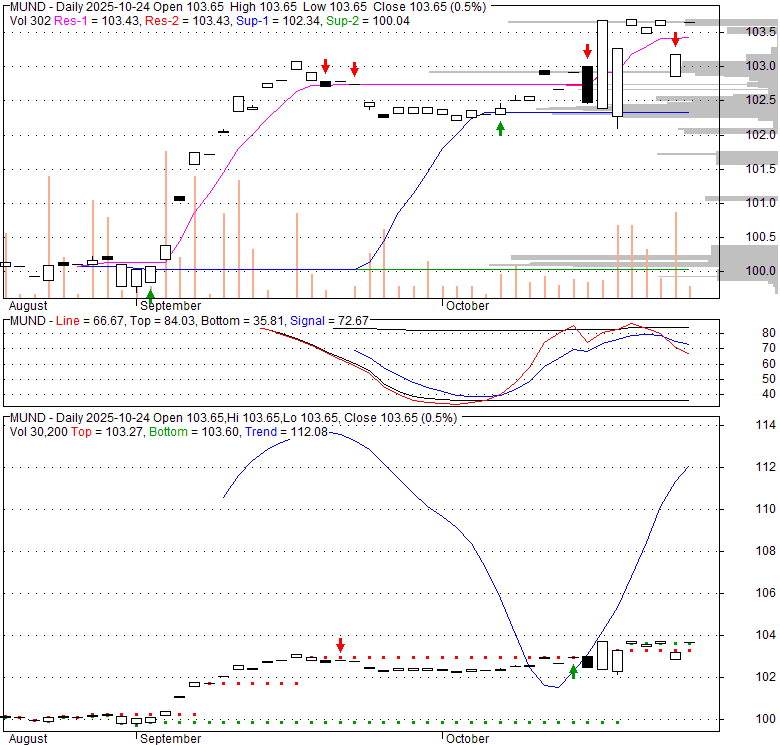Viewport: 780px width, 745px height.
Task: Click the large black candlestick in the top chart
Action: pyautogui.click(x=587, y=84)
